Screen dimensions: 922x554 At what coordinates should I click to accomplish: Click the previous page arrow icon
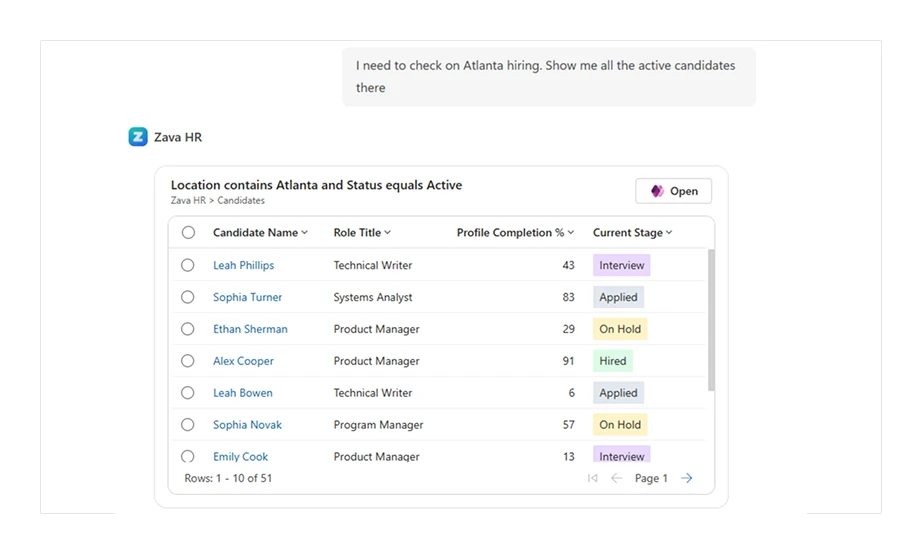(x=617, y=478)
